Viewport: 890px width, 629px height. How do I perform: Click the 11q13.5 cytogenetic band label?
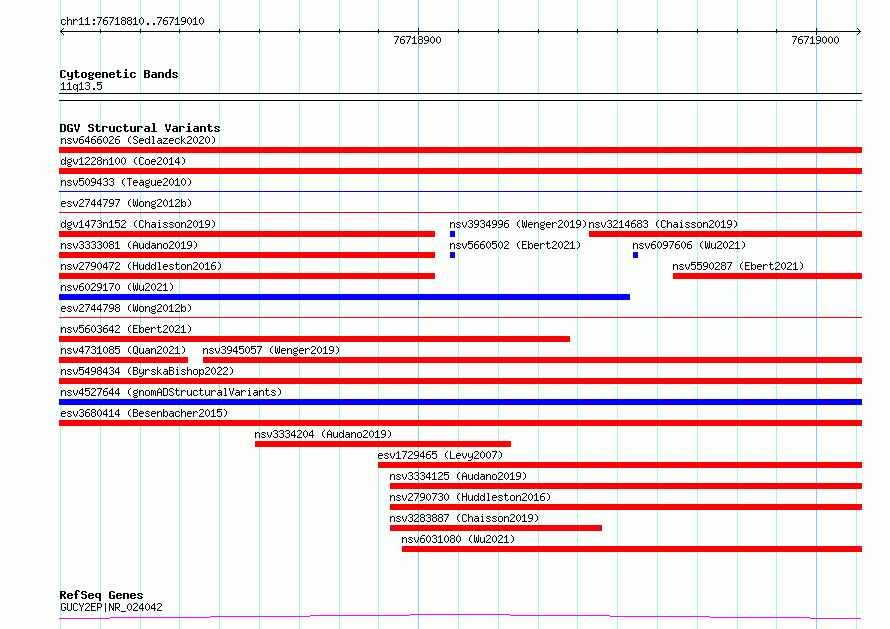pyautogui.click(x=81, y=86)
